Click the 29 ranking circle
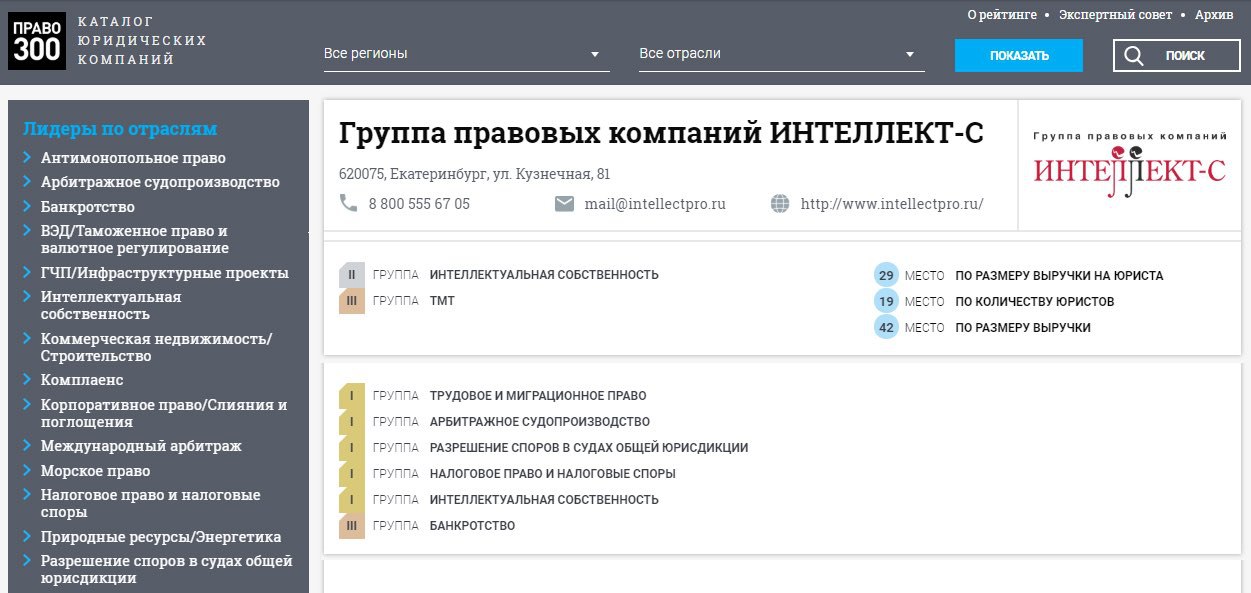 [886, 275]
